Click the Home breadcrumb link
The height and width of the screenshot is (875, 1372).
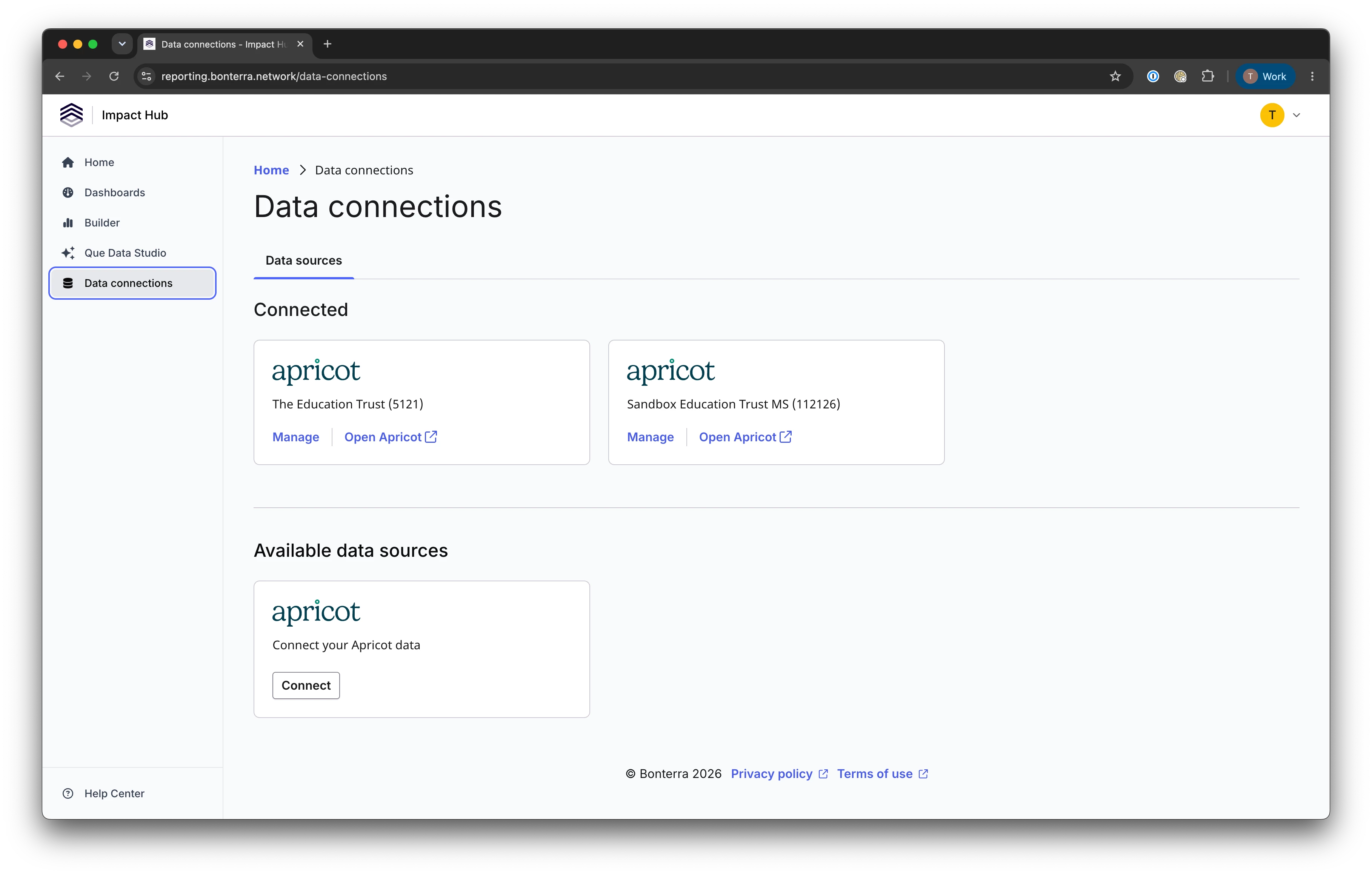click(271, 171)
